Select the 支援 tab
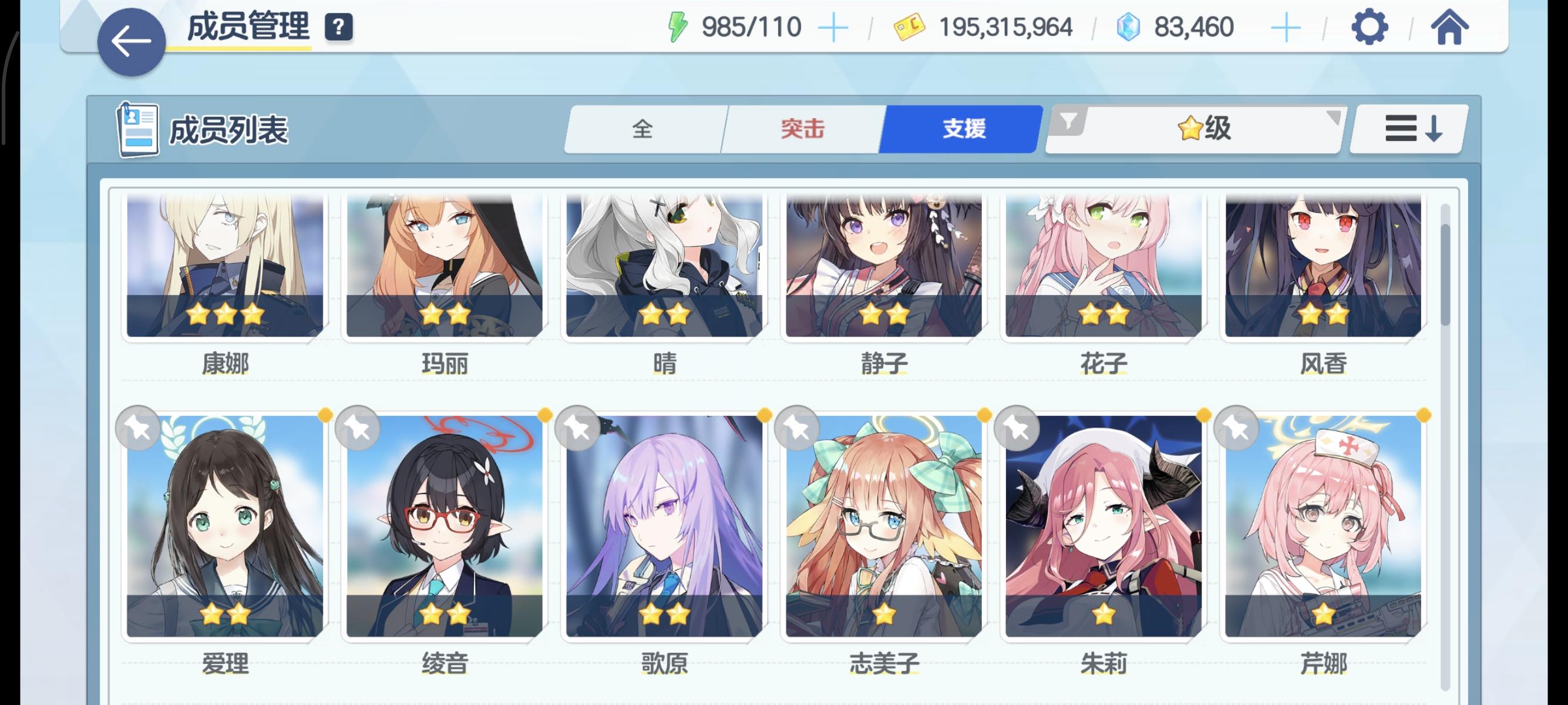Viewport: 1568px width, 705px height. tap(964, 129)
